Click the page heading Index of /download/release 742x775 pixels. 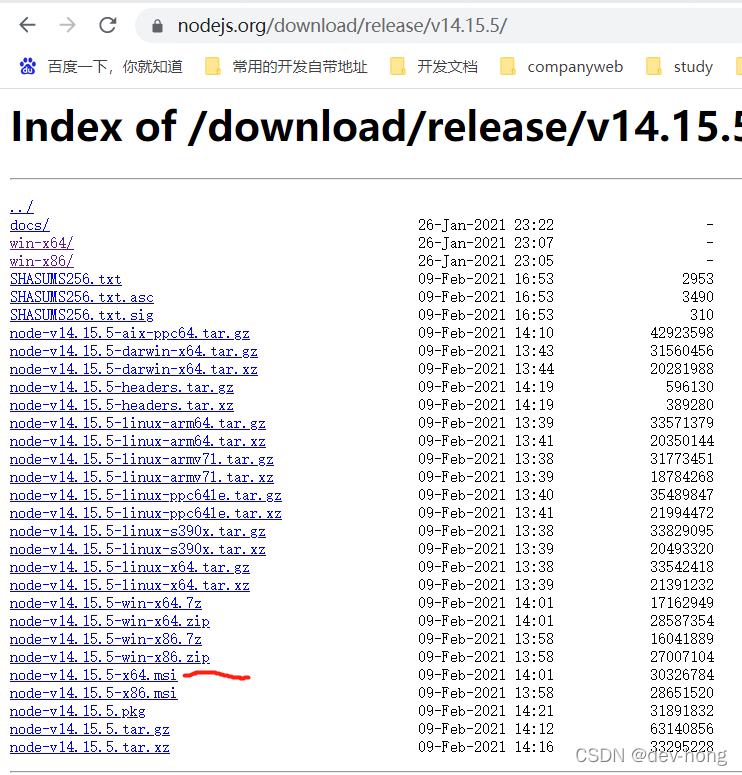[x=376, y=127]
